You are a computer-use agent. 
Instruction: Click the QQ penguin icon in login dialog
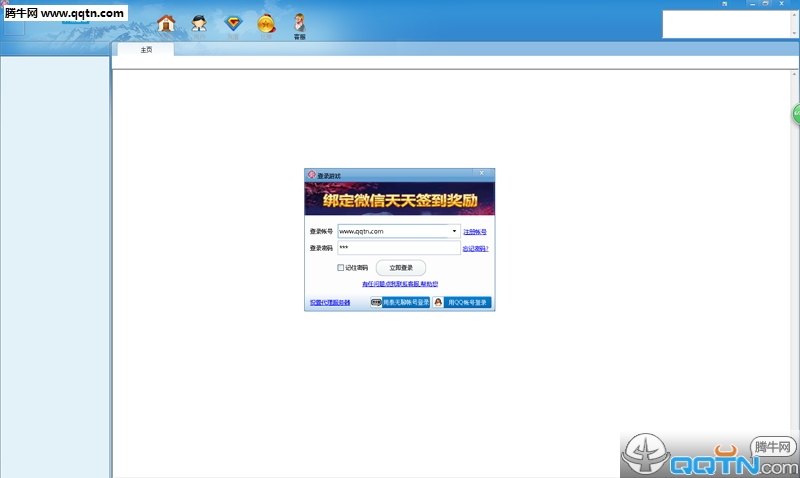click(438, 302)
